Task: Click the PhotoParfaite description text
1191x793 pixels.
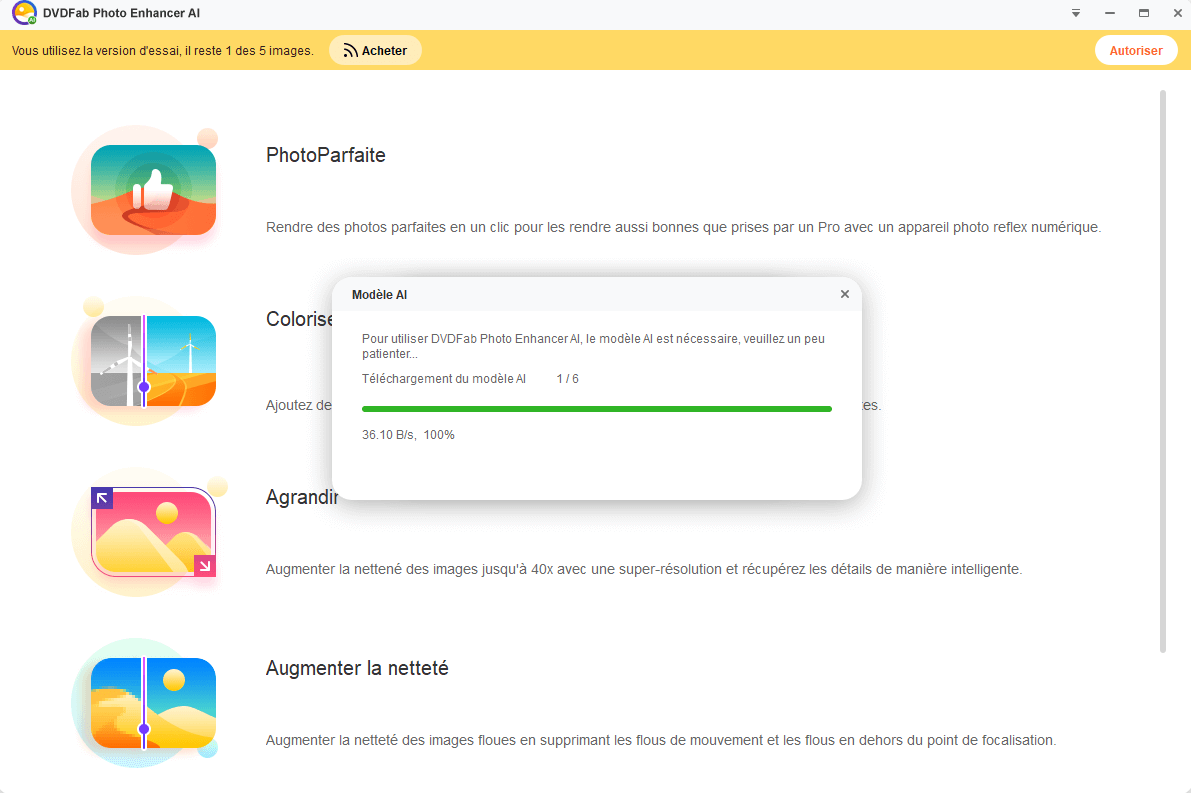Action: pos(684,227)
